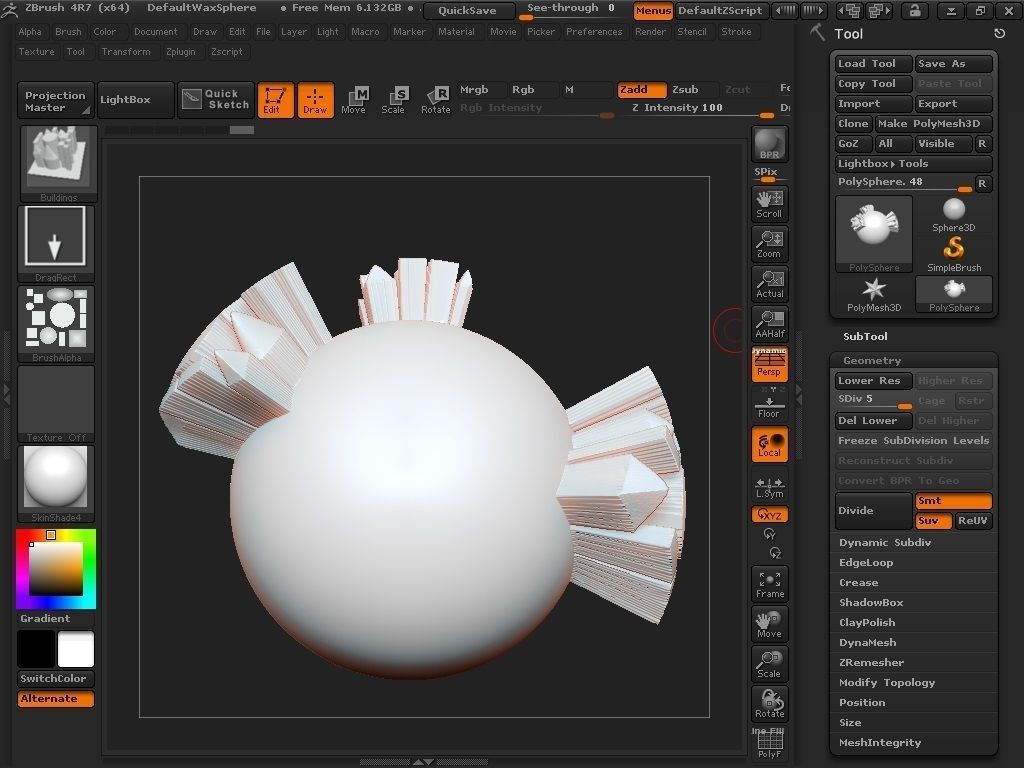Viewport: 1024px width, 768px height.
Task: Open Projection Master
Action: click(x=56, y=101)
